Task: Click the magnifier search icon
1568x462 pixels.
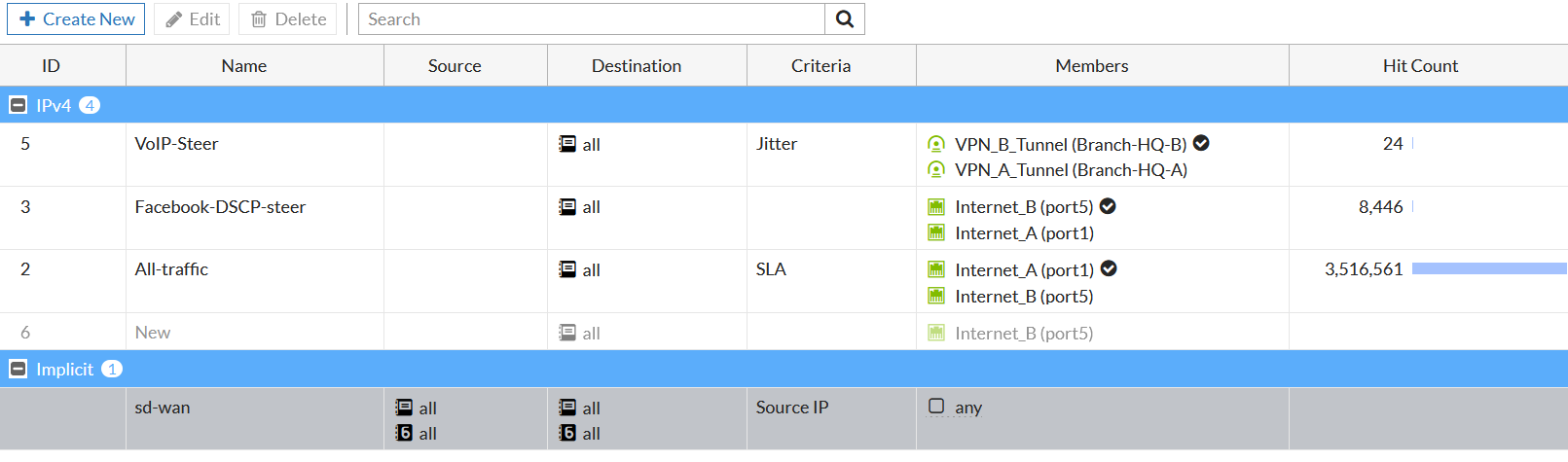Action: [845, 19]
